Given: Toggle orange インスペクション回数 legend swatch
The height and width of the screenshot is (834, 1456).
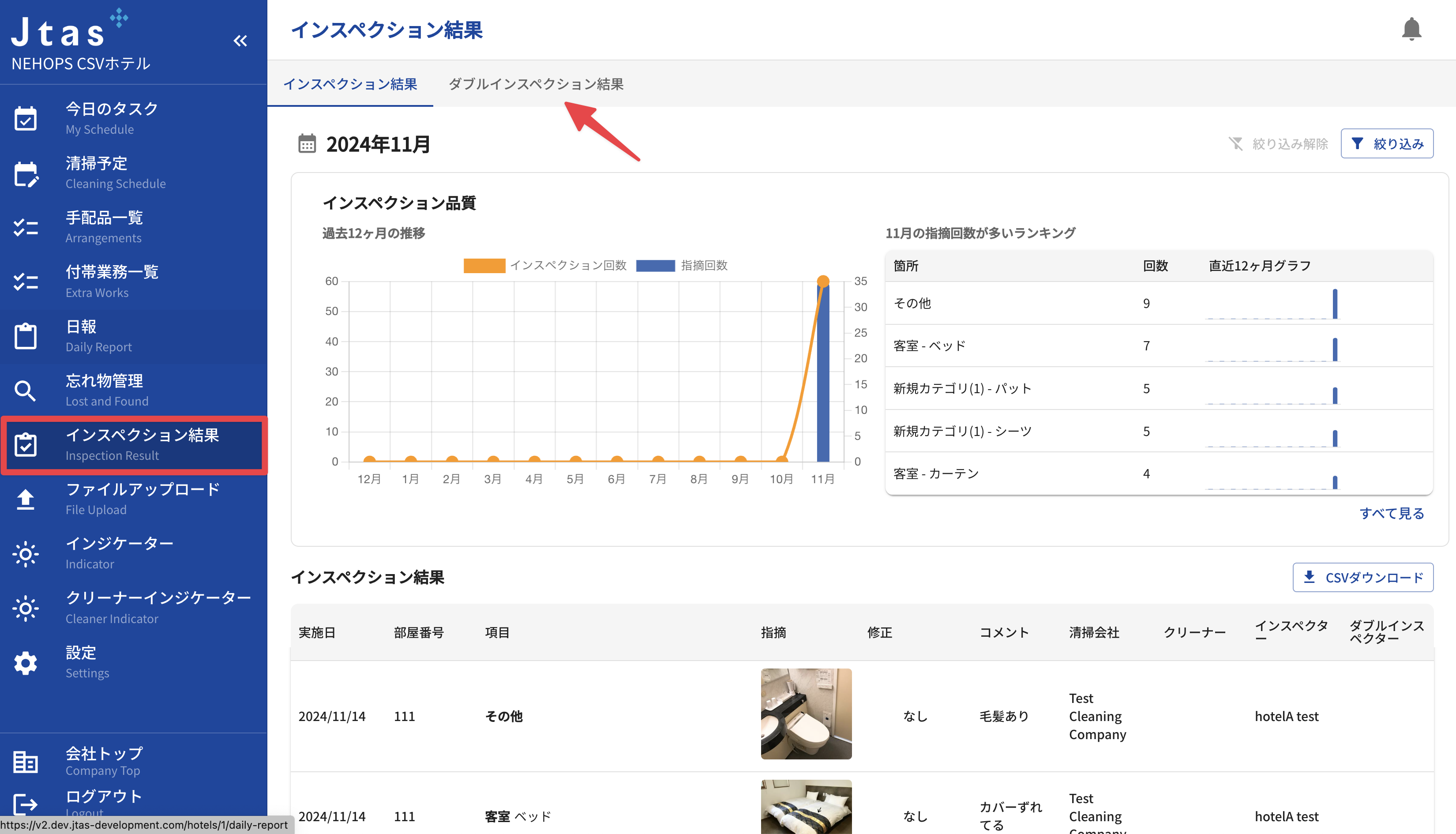Looking at the screenshot, I should click(484, 266).
